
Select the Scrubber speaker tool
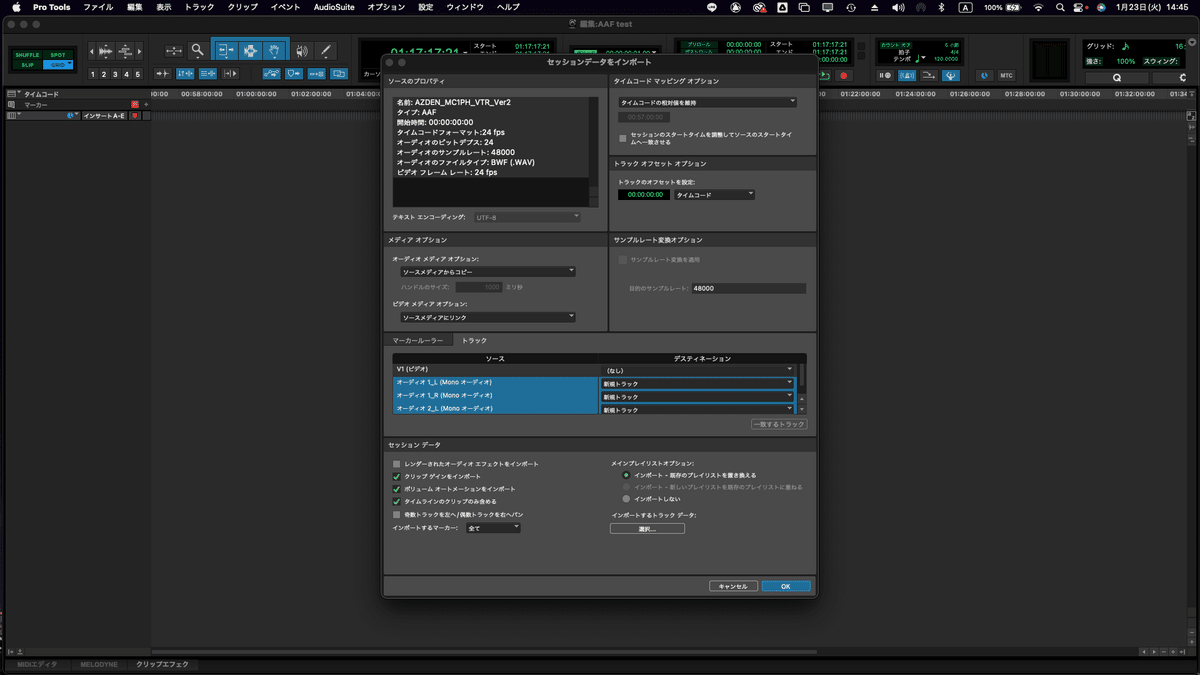coord(301,50)
